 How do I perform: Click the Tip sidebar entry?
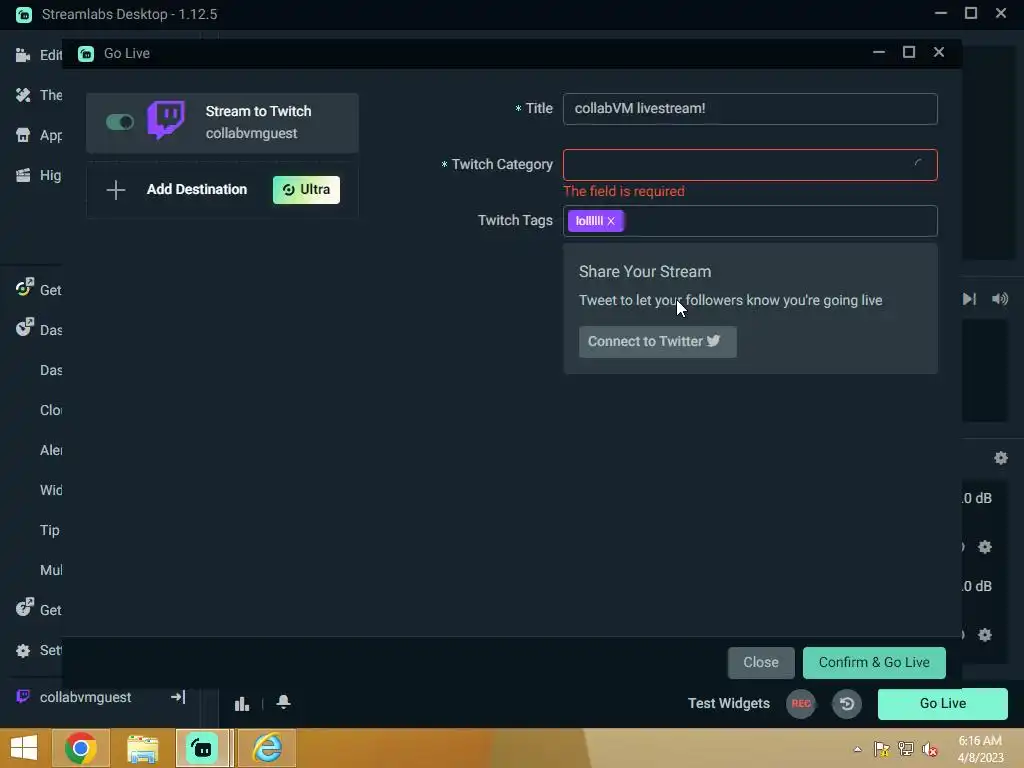(x=50, y=530)
